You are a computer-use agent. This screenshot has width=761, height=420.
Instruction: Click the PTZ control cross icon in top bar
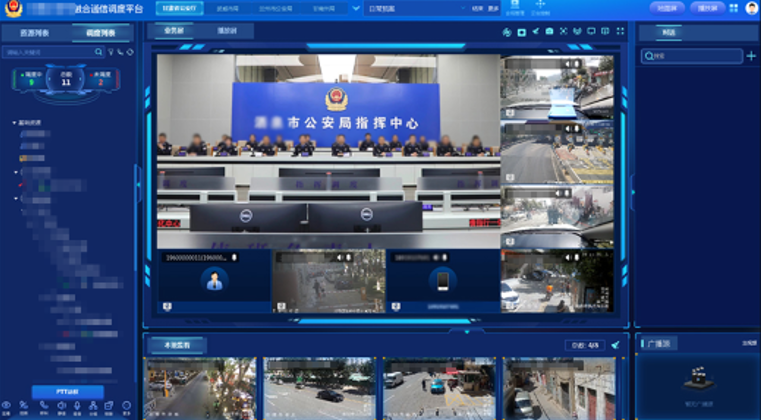coord(540,7)
